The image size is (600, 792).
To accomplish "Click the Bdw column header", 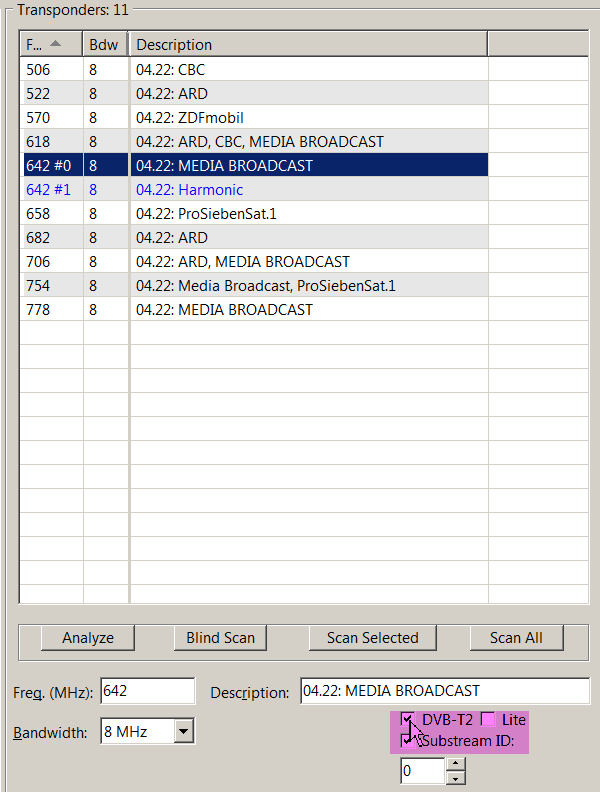I will (105, 44).
